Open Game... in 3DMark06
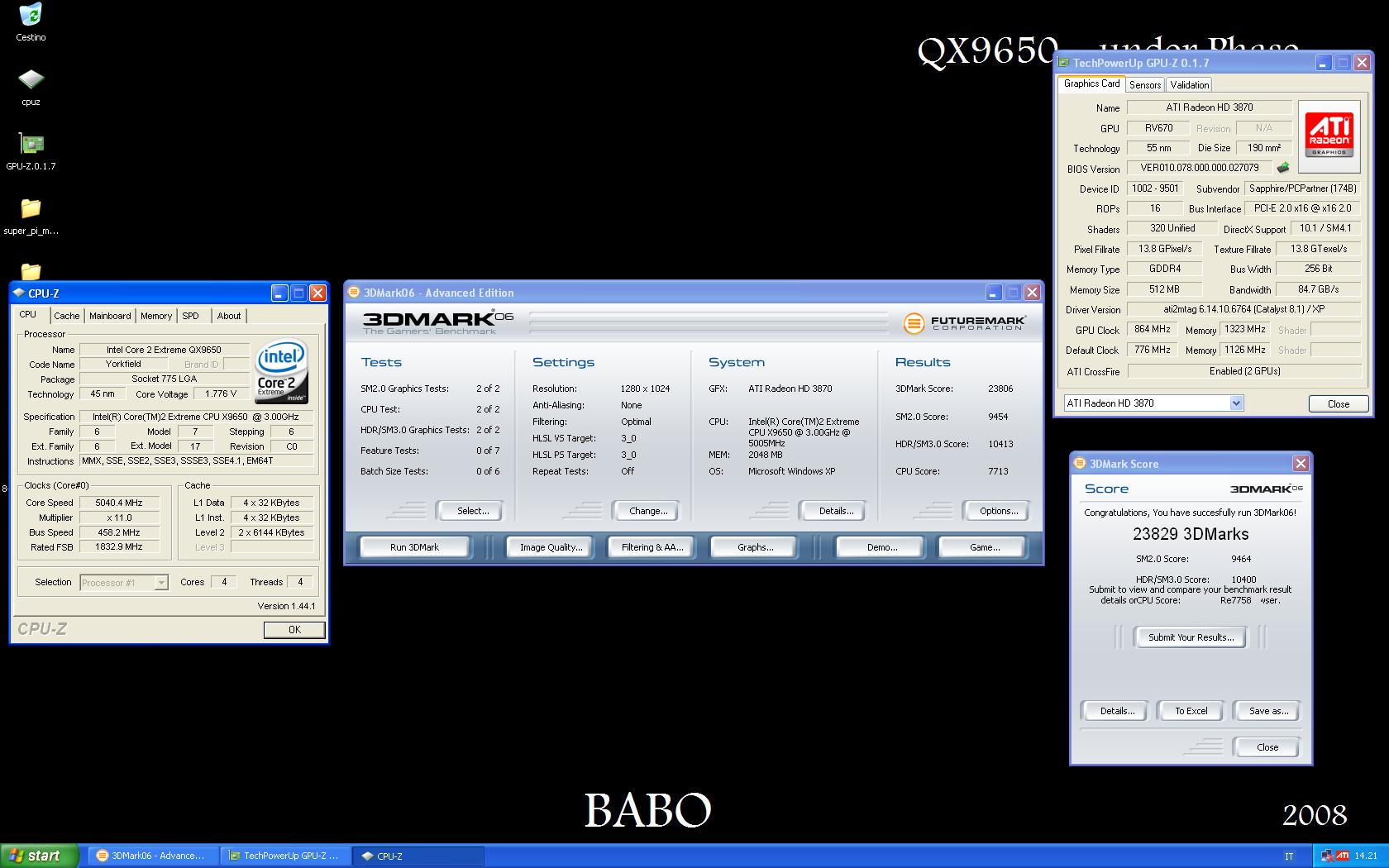Screen dimensions: 1389x868 click(984, 547)
